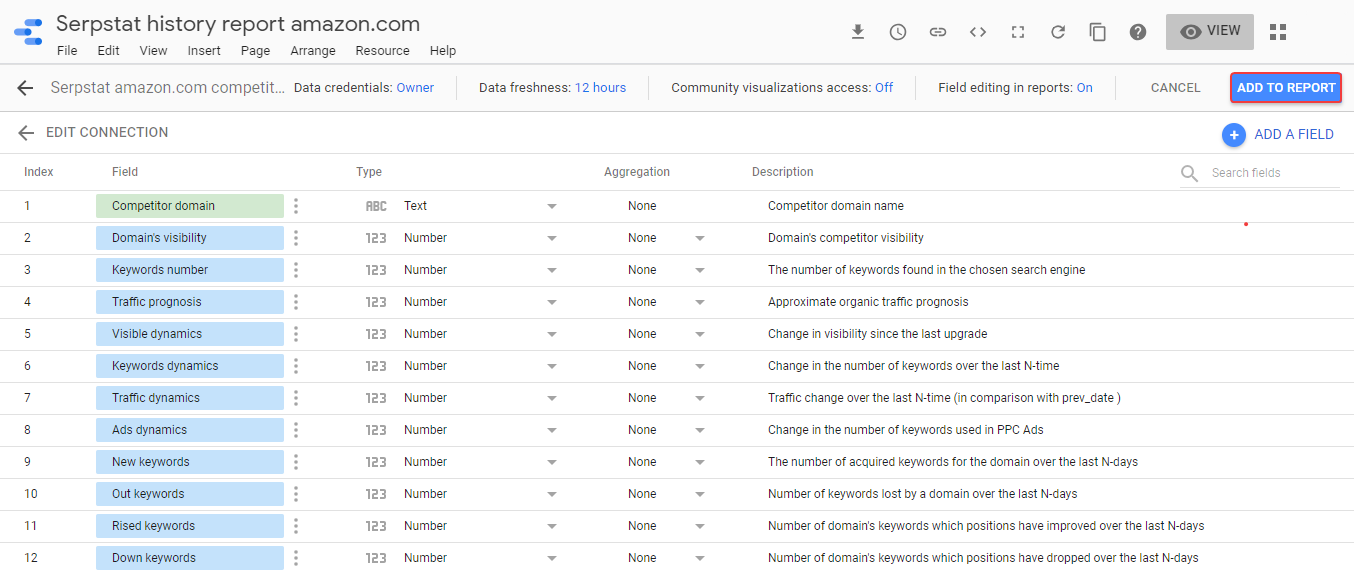Click the make a copy icon
Viewport: 1354px width, 574px height.
[1098, 32]
